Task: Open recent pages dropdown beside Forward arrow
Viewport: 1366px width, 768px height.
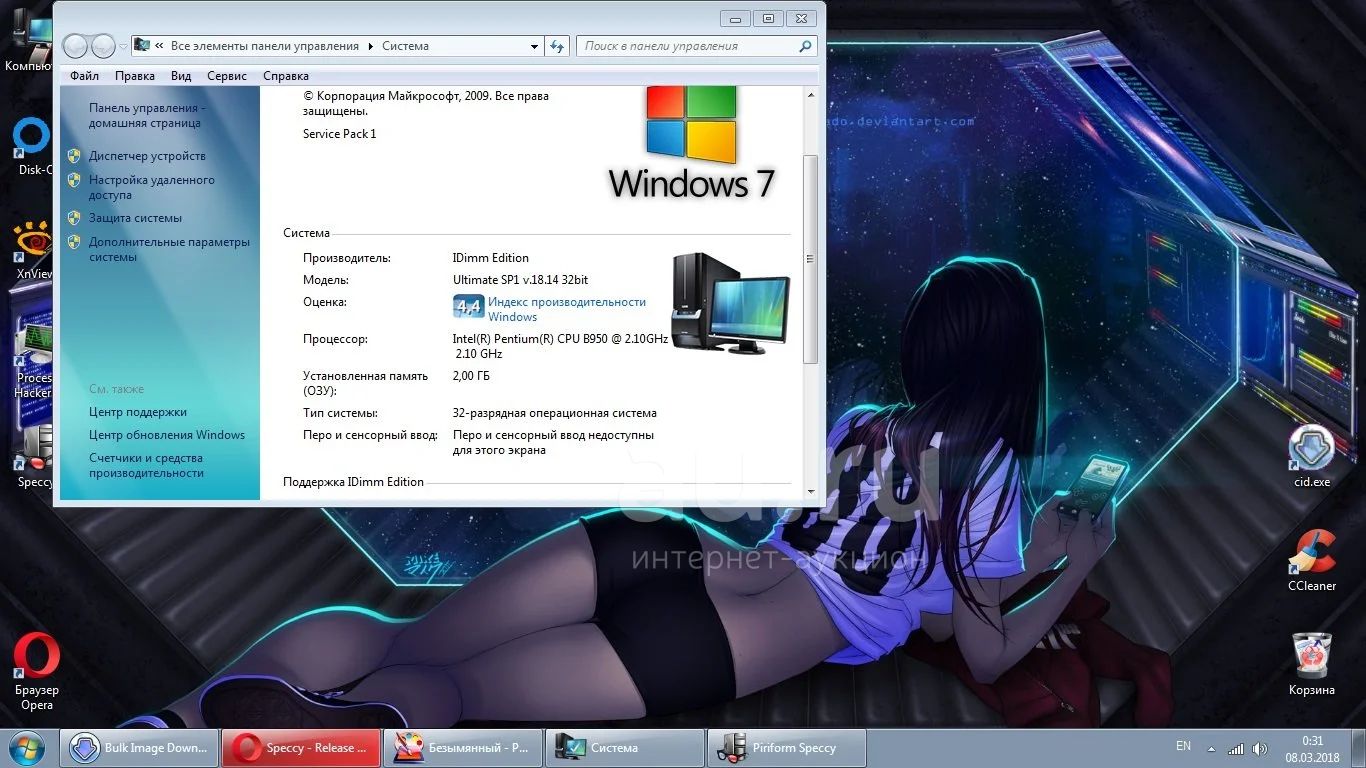Action: 123,46
